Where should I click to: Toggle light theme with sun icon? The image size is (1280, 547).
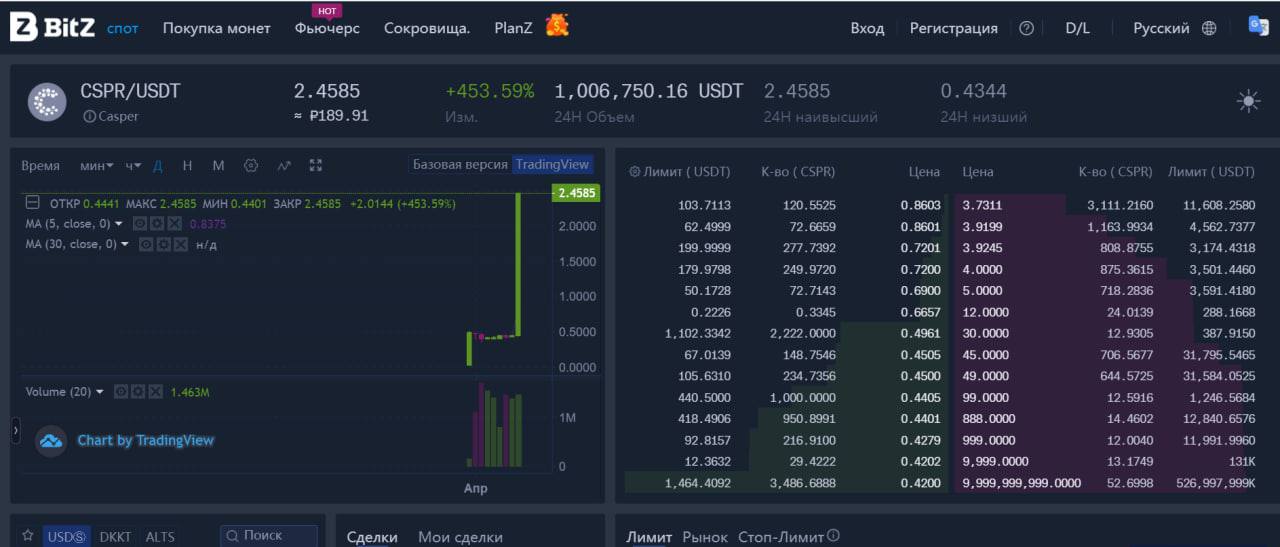pyautogui.click(x=1248, y=100)
